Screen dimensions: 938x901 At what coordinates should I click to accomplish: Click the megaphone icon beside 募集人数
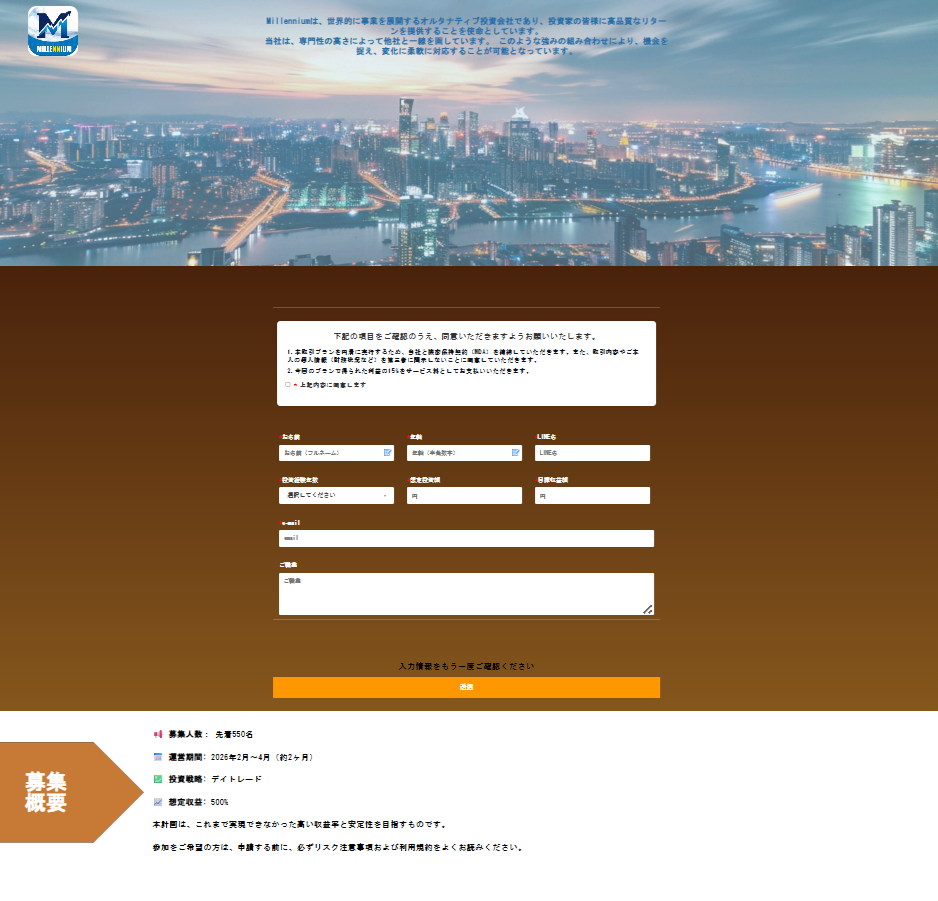pos(158,734)
